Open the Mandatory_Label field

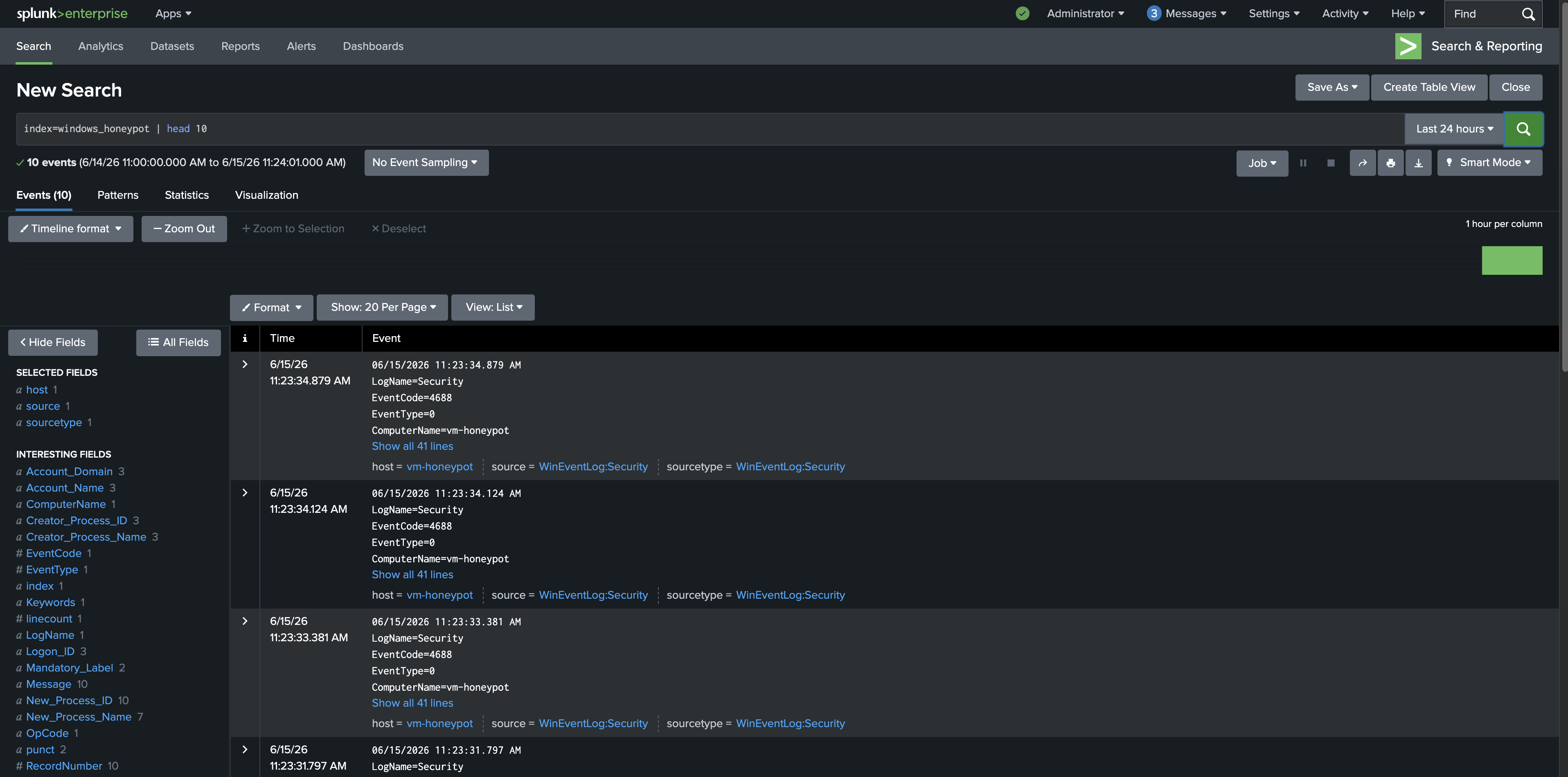pyautogui.click(x=70, y=668)
